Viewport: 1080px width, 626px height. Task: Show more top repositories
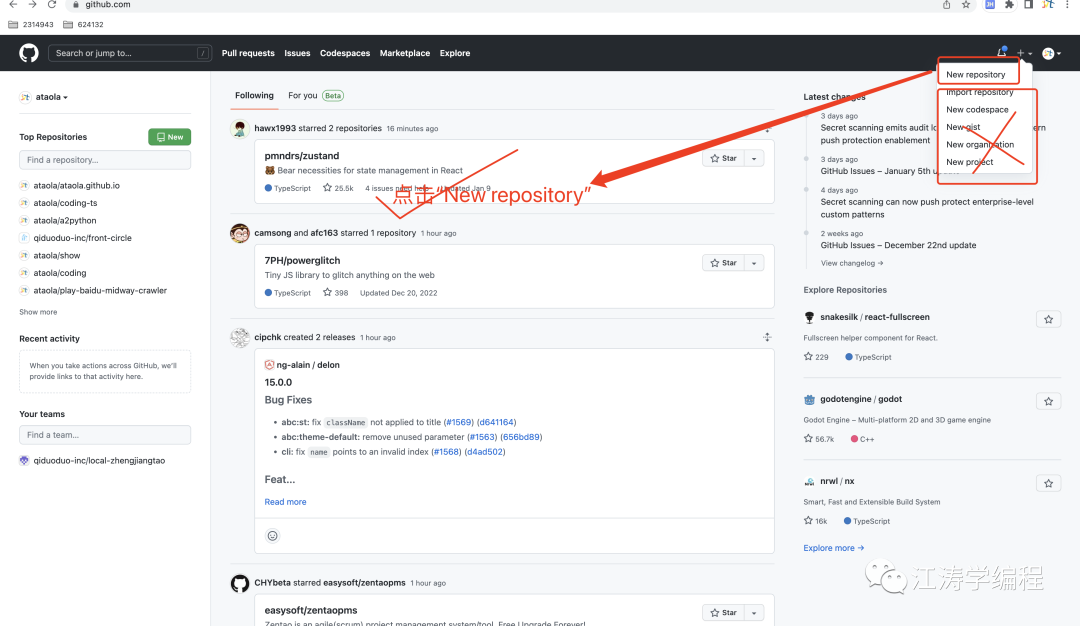pos(38,312)
